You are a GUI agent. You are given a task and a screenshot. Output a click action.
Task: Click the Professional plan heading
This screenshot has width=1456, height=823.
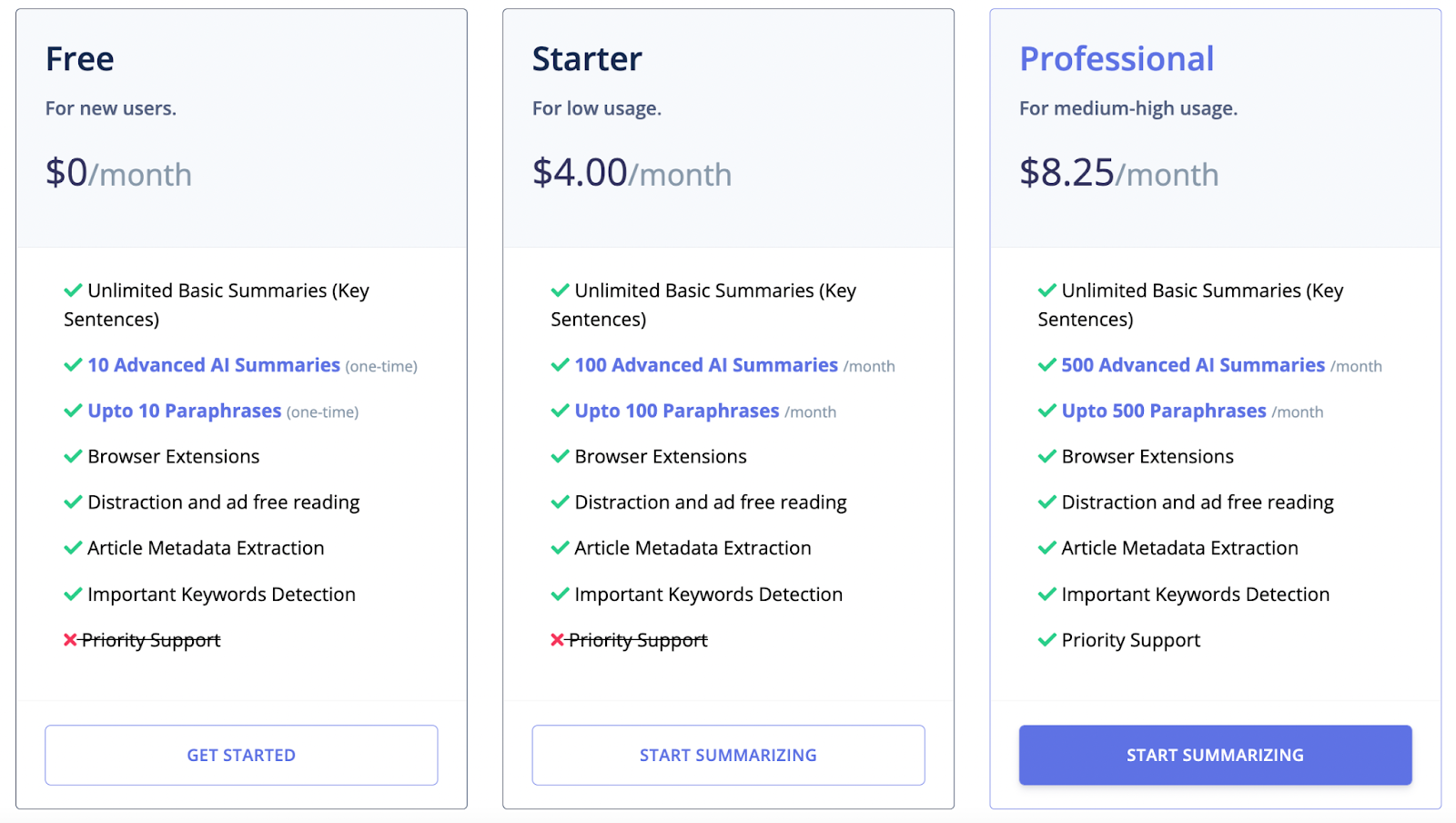tap(1117, 59)
